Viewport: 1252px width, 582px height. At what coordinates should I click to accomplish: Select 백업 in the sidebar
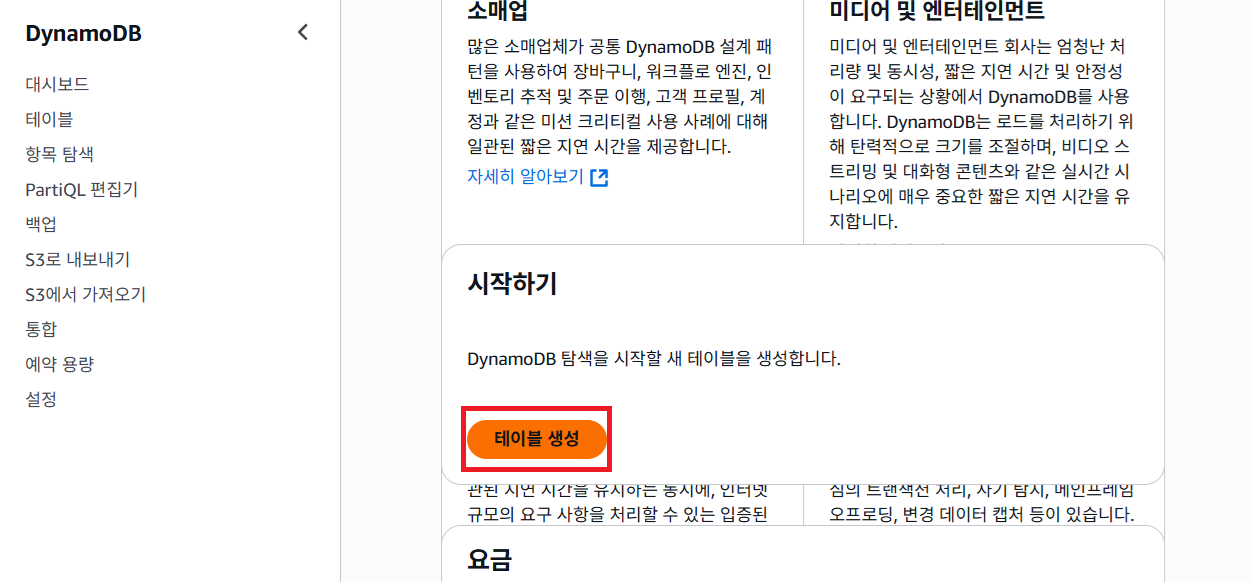click(x=41, y=224)
